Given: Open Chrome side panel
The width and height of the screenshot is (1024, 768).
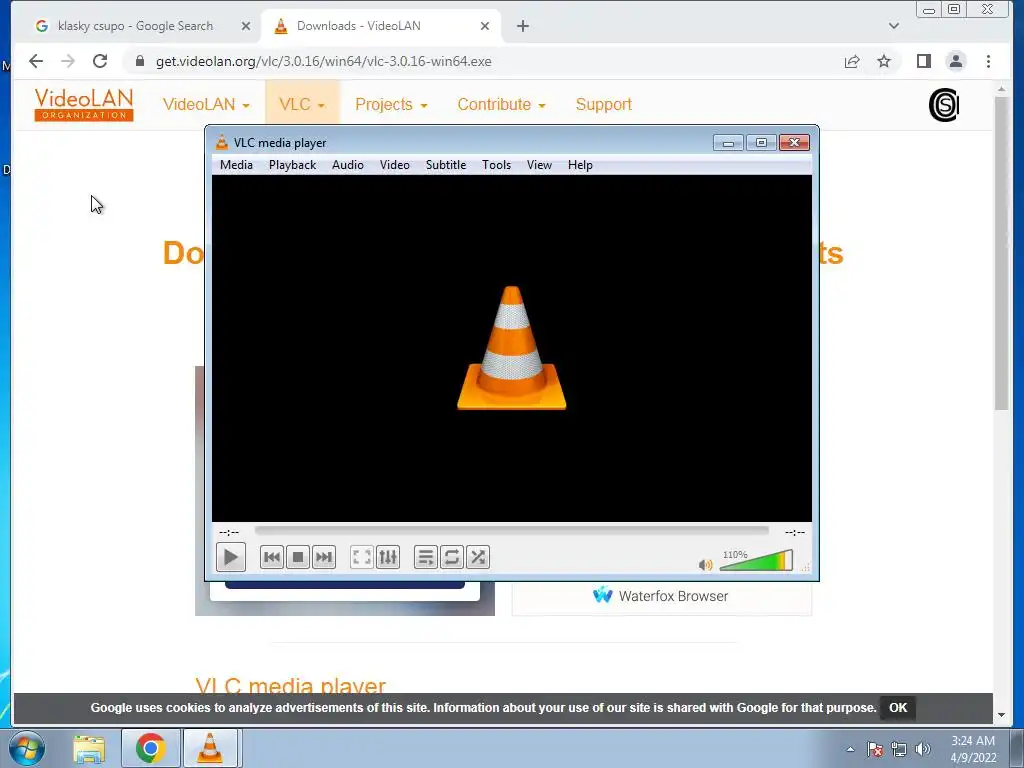Looking at the screenshot, I should pyautogui.click(x=923, y=61).
